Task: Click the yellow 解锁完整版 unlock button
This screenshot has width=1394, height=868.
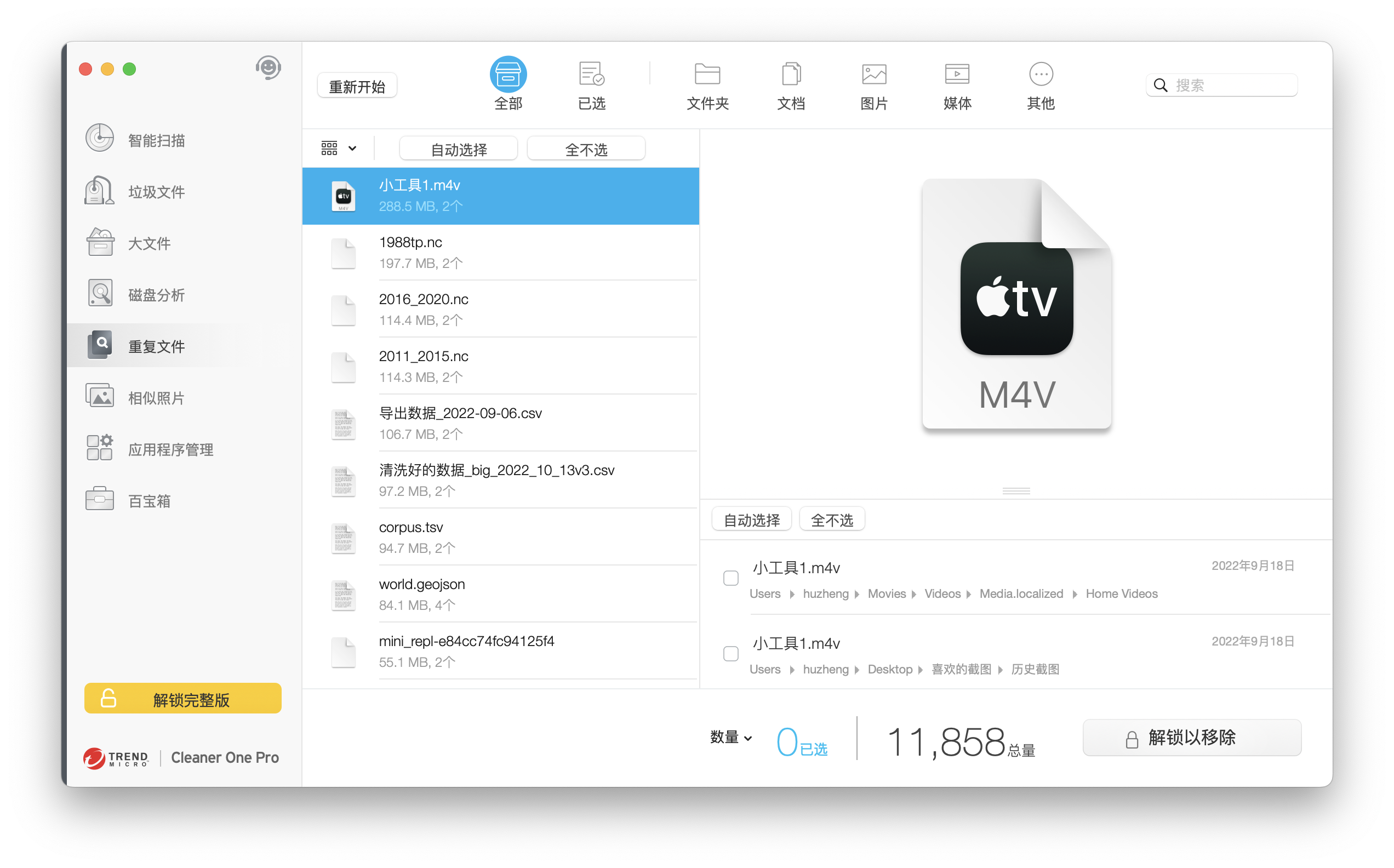Action: pyautogui.click(x=183, y=699)
